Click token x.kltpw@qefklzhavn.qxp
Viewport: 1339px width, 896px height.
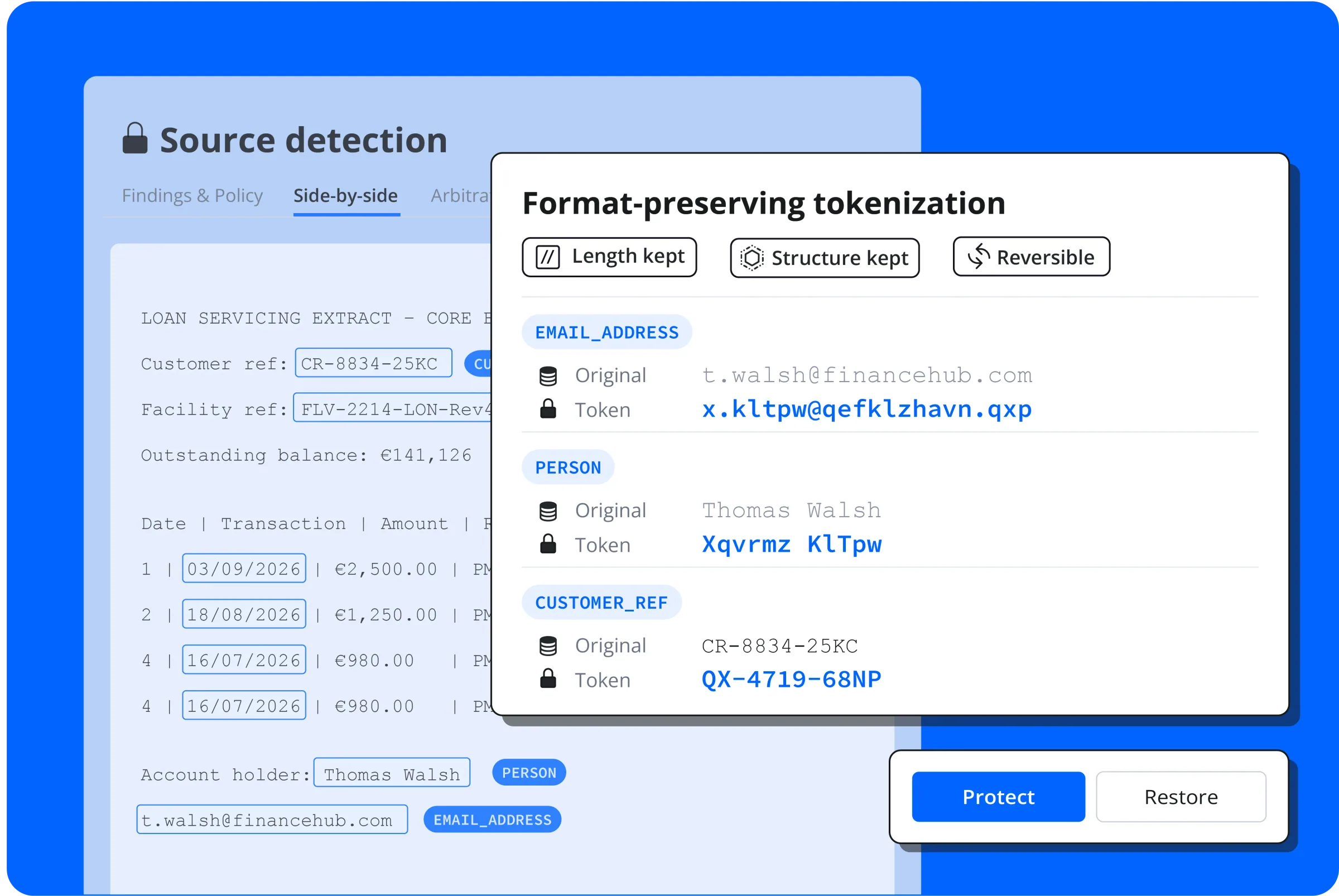[x=867, y=409]
